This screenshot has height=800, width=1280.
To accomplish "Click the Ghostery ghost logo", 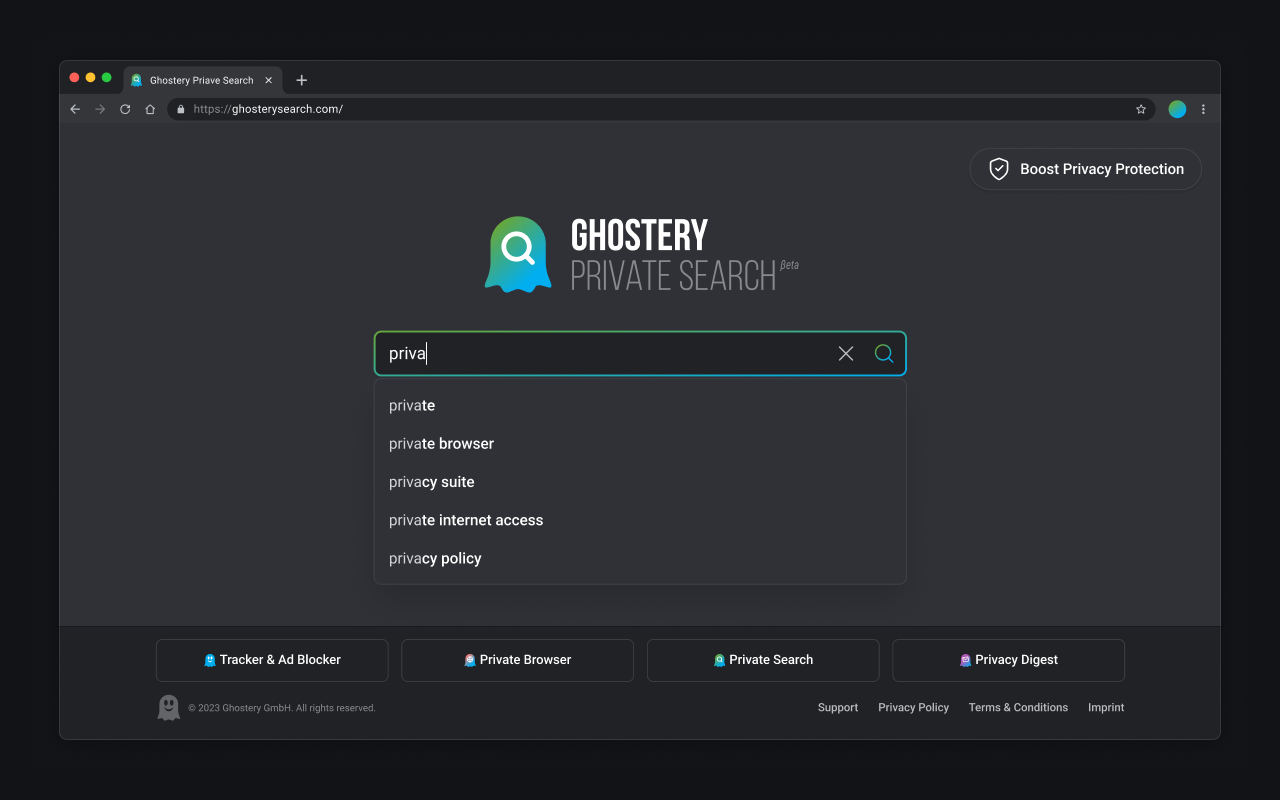I will pyautogui.click(x=518, y=254).
